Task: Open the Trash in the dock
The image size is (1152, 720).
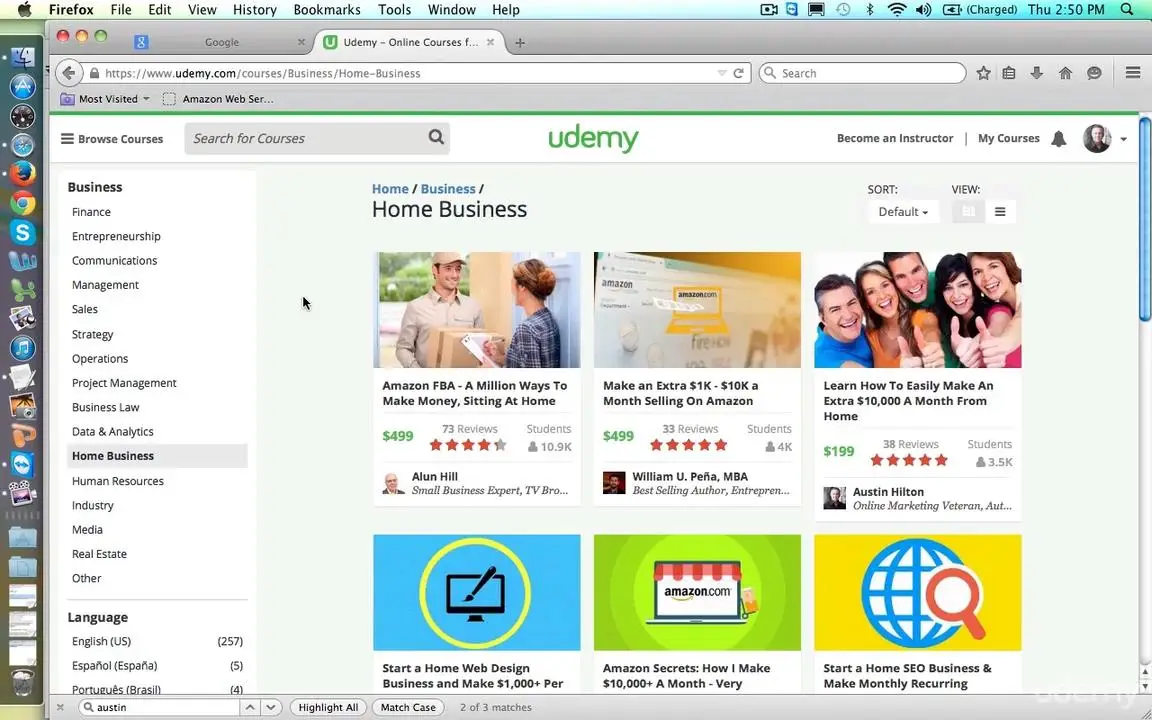Action: 23,683
